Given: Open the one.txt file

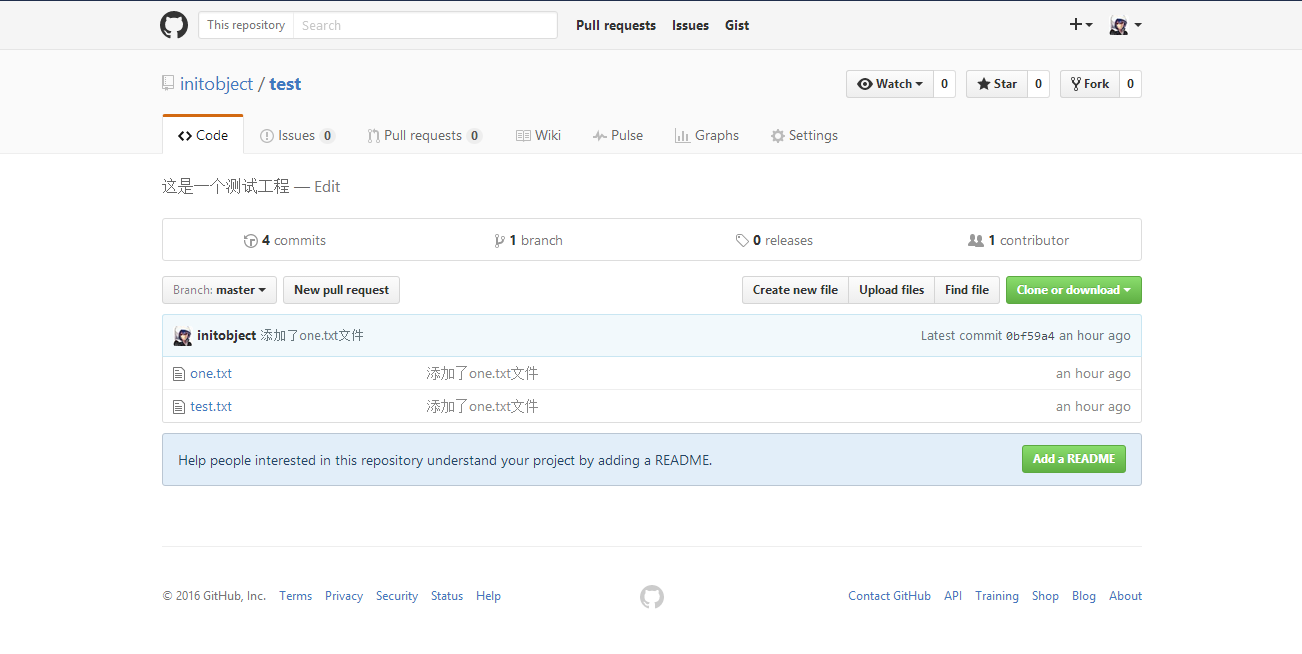Looking at the screenshot, I should point(211,373).
